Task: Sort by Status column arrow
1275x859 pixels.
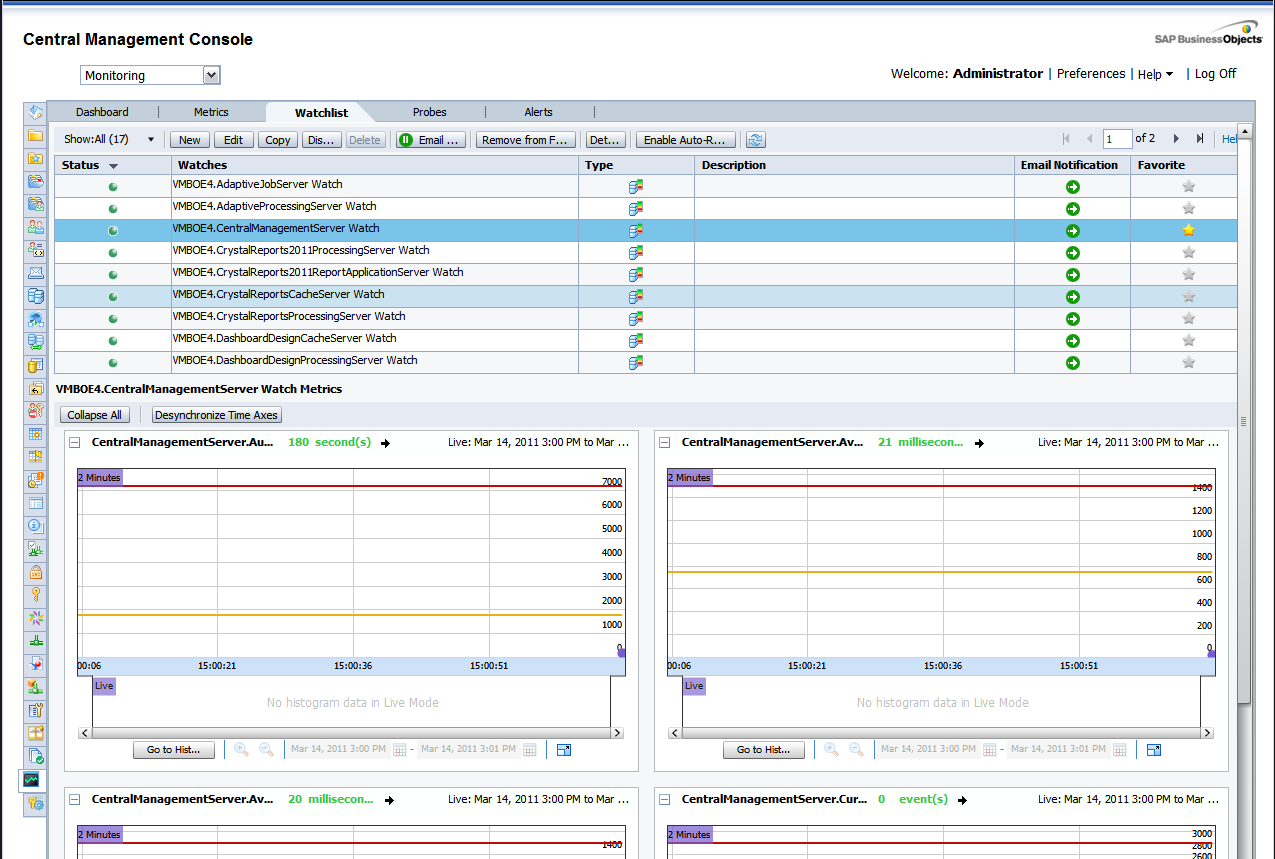Action: tap(113, 166)
